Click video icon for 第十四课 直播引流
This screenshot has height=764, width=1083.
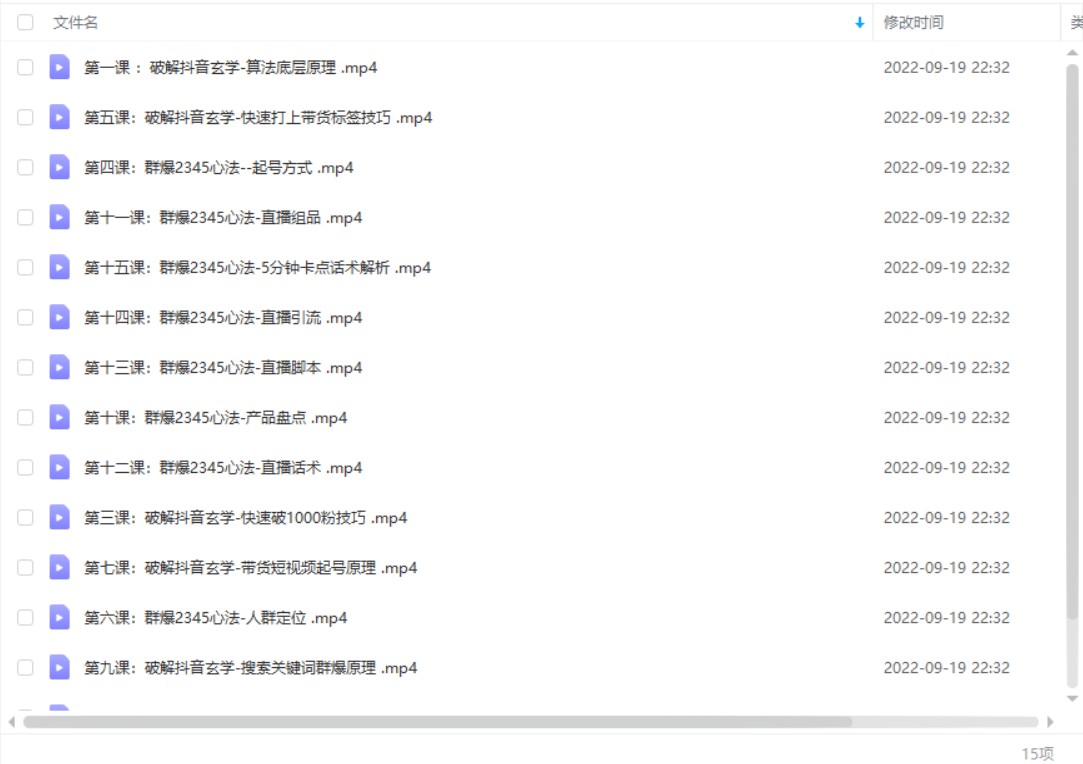[59, 318]
